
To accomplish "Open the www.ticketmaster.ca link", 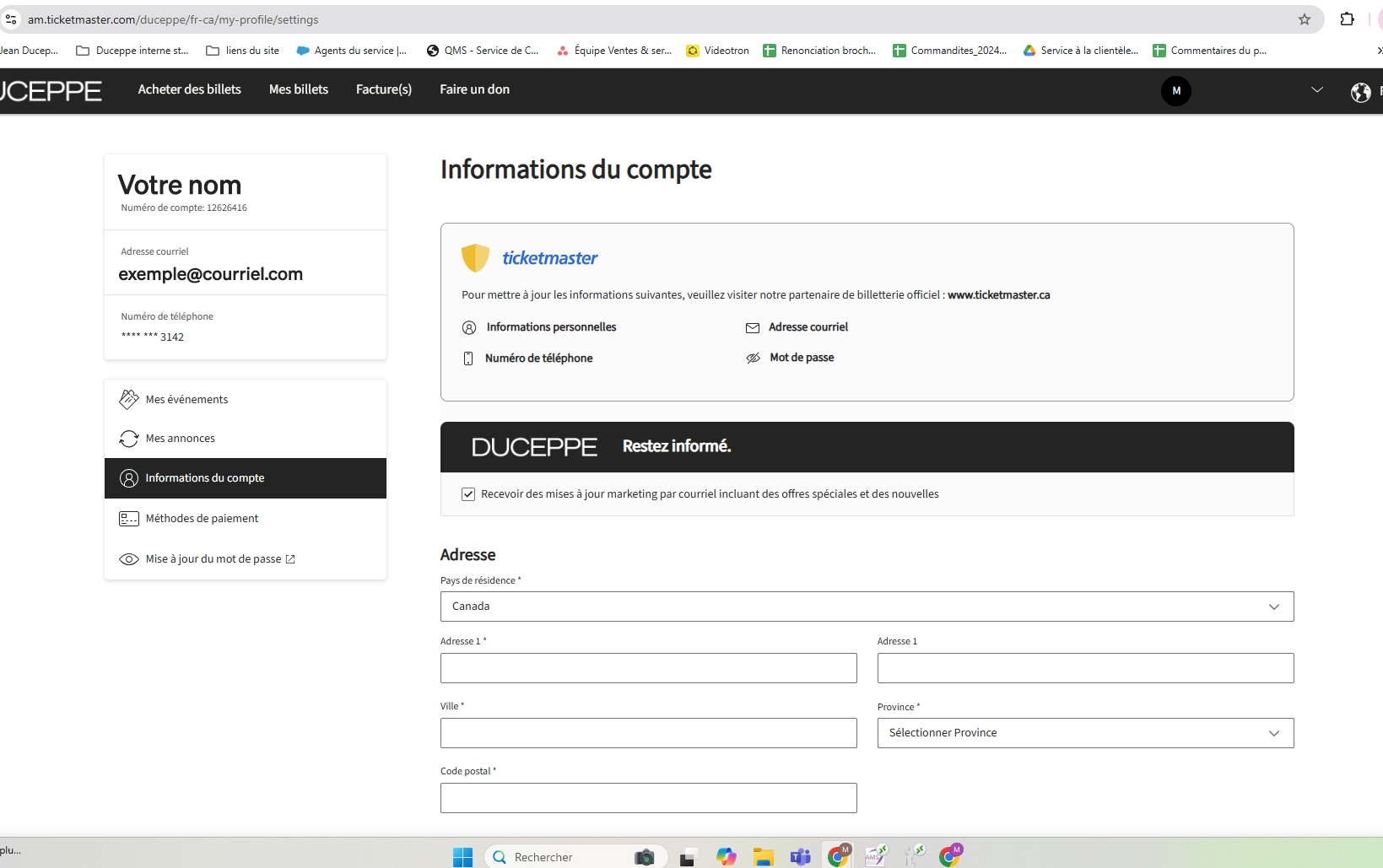I will 998,295.
